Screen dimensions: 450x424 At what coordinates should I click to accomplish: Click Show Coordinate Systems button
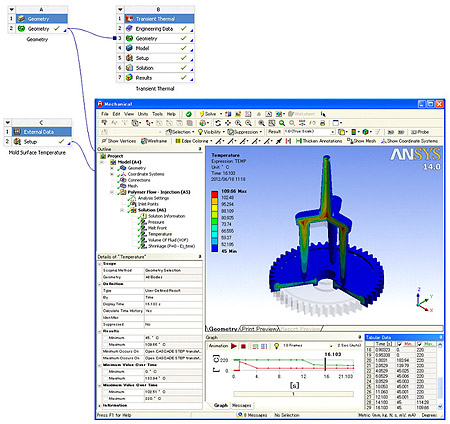[x=410, y=141]
